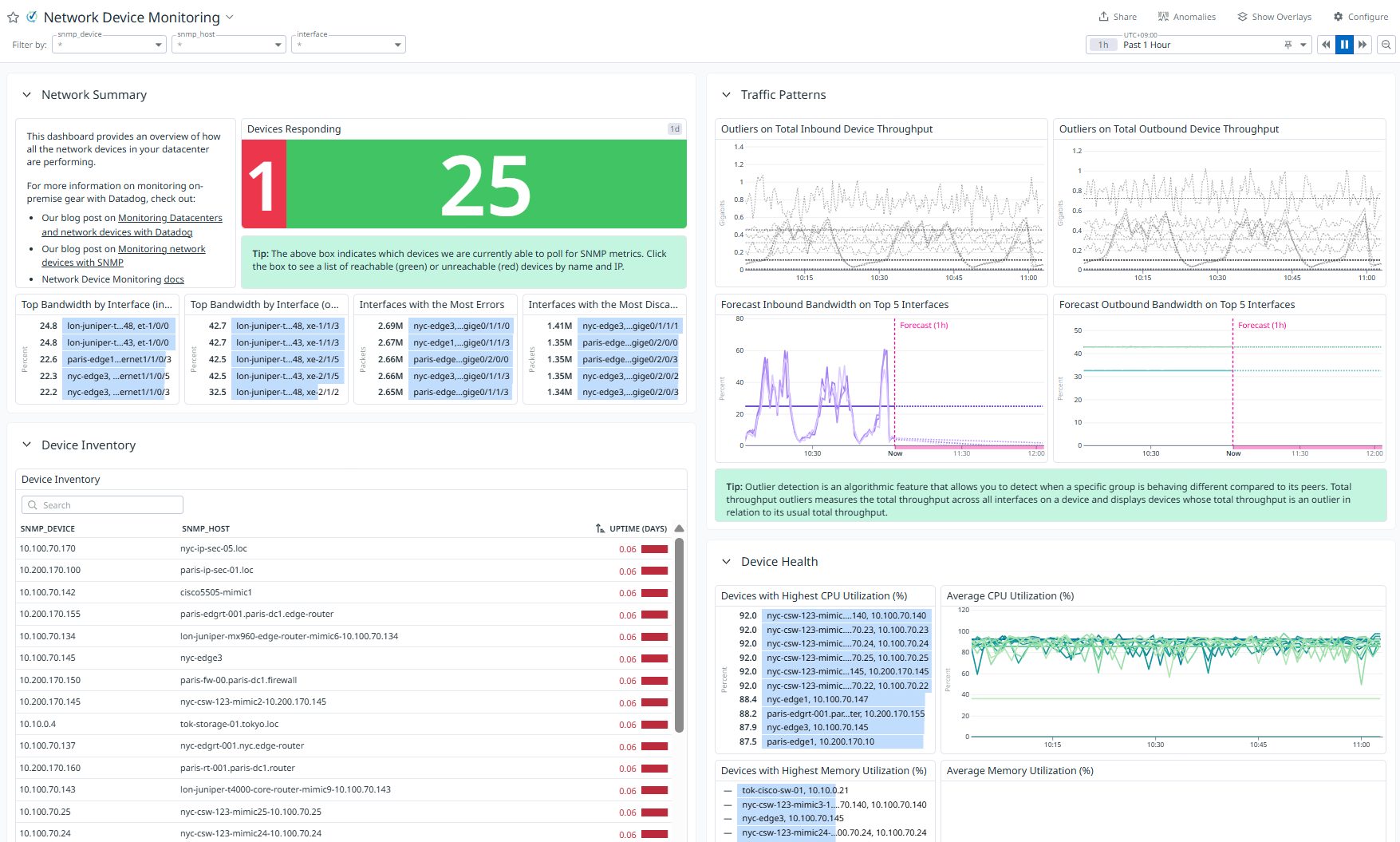
Task: Open the Anomalies view
Action: click(x=1187, y=17)
